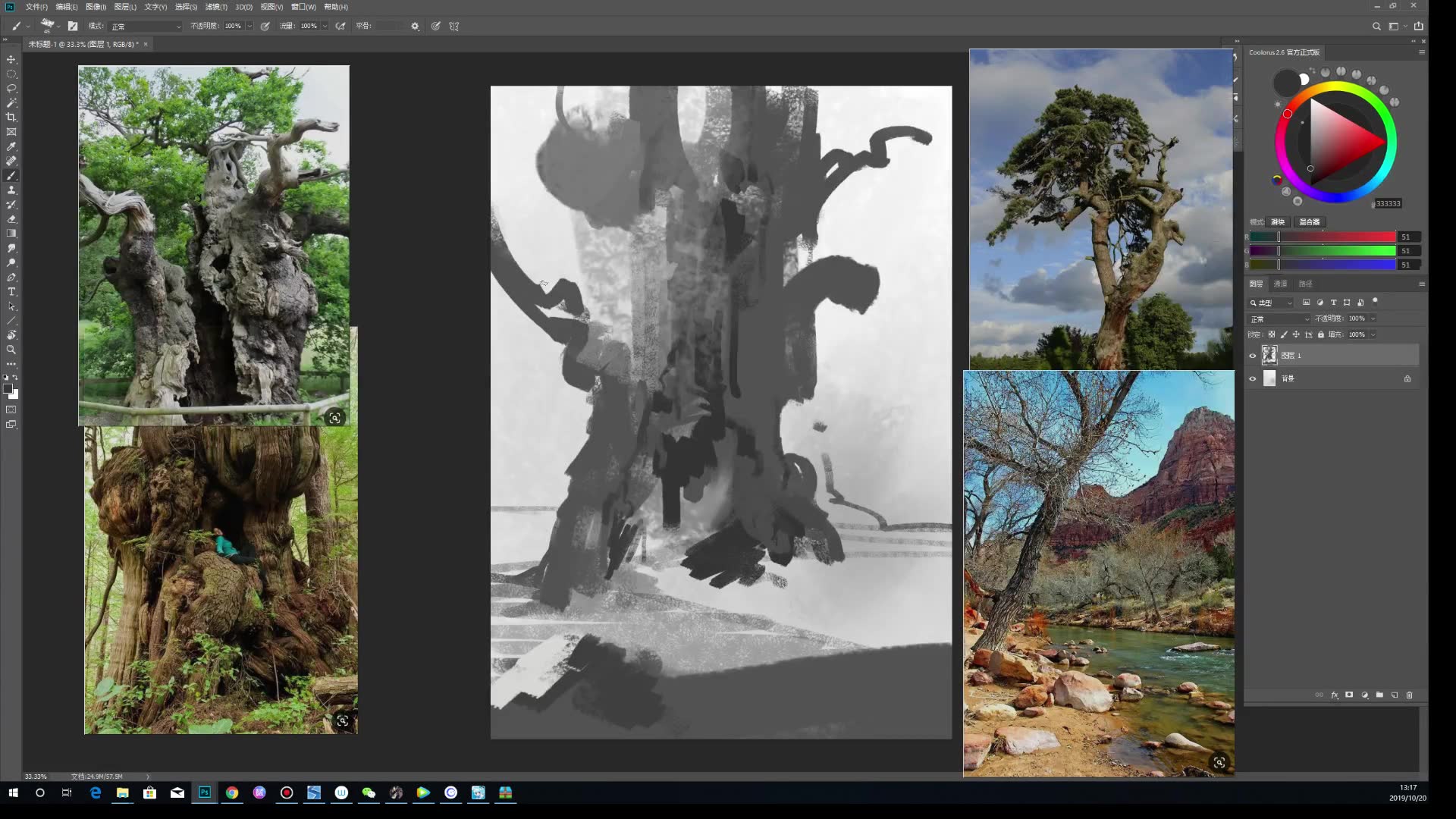Viewport: 1456px width, 819px height.
Task: Toggle lock transparent pixels
Action: (1272, 334)
